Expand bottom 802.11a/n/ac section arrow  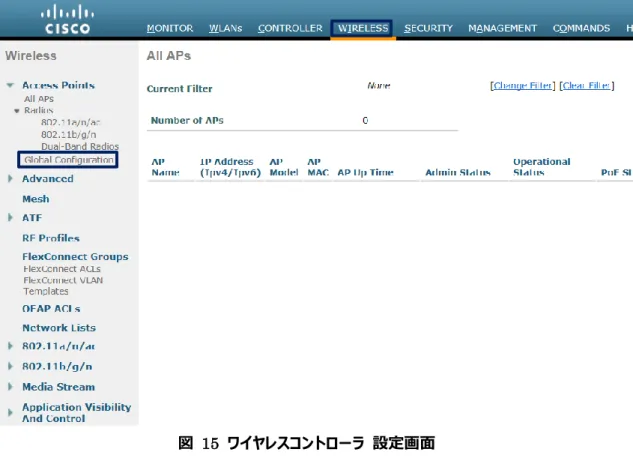click(10, 346)
